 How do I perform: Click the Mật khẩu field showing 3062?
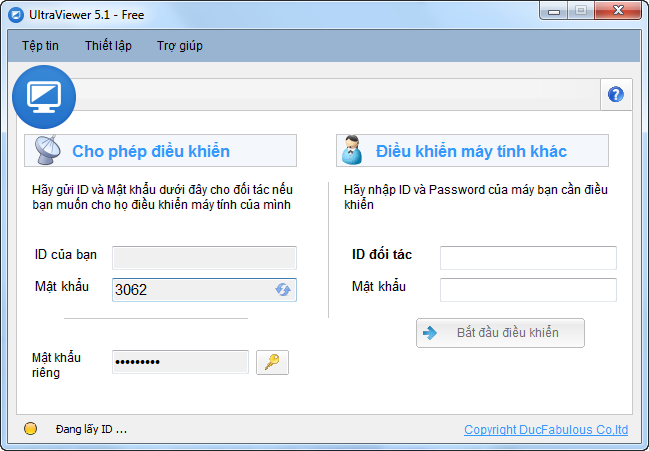click(x=204, y=290)
